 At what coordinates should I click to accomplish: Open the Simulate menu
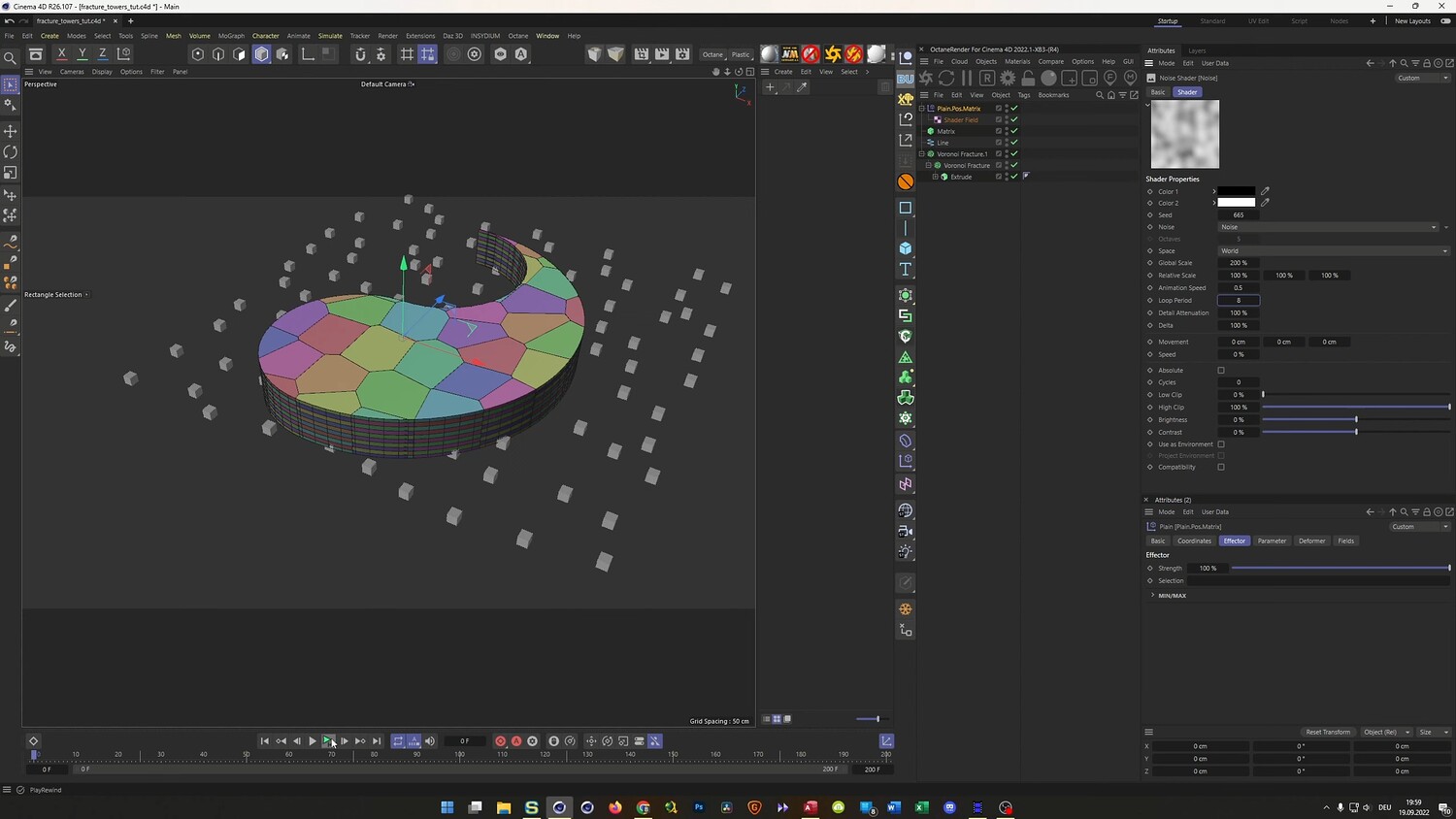[330, 36]
